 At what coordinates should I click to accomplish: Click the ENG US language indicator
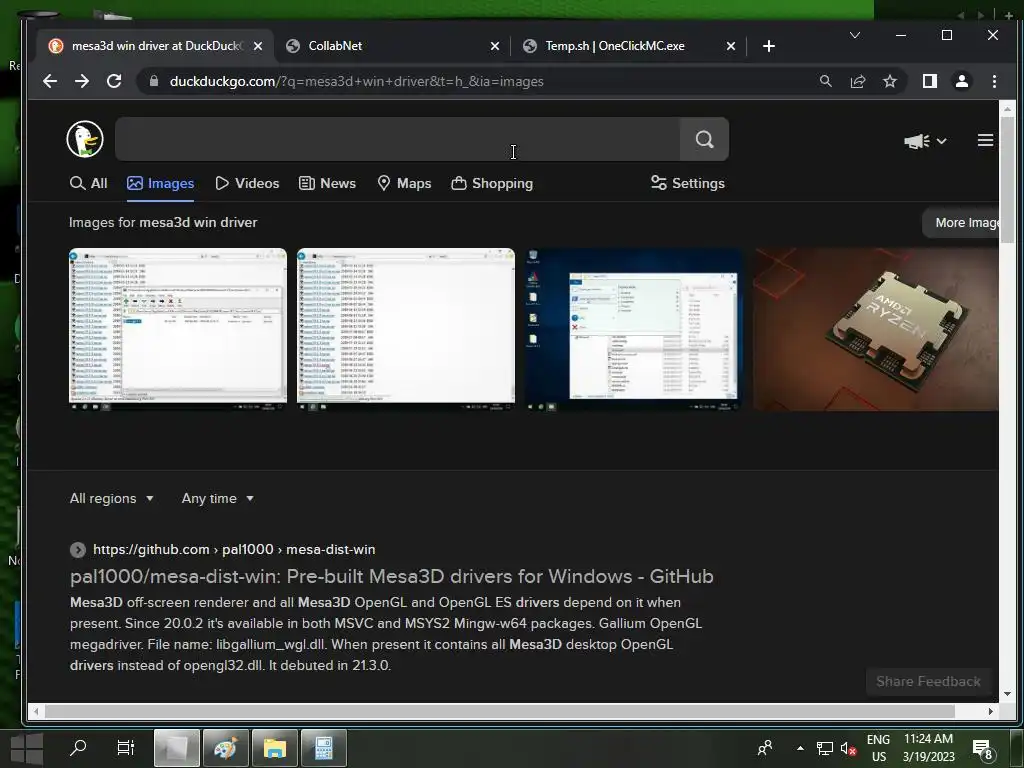pos(878,748)
